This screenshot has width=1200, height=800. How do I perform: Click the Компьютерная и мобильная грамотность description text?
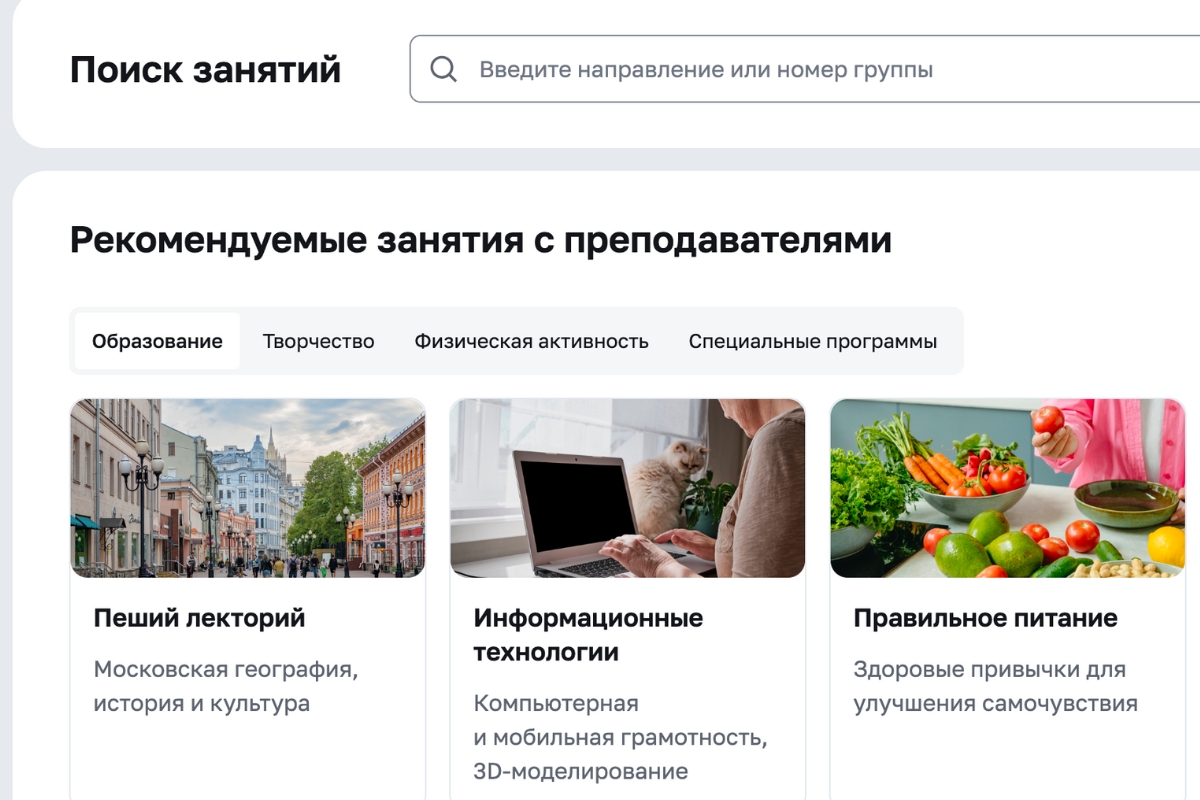[x=620, y=721]
